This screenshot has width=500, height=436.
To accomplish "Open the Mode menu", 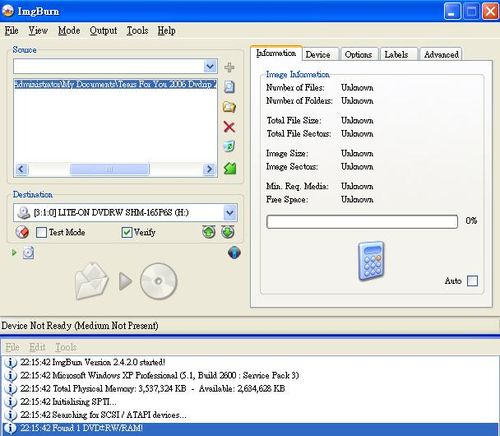I will click(x=69, y=31).
